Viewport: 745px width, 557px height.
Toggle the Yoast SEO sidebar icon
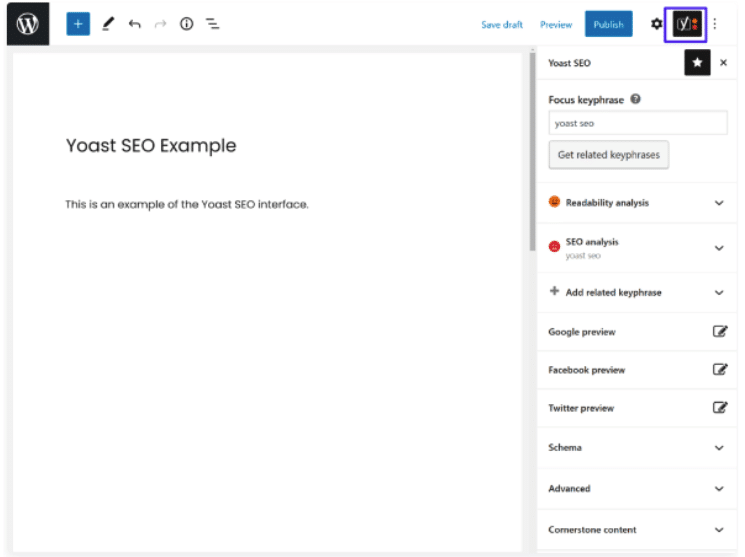(x=686, y=24)
